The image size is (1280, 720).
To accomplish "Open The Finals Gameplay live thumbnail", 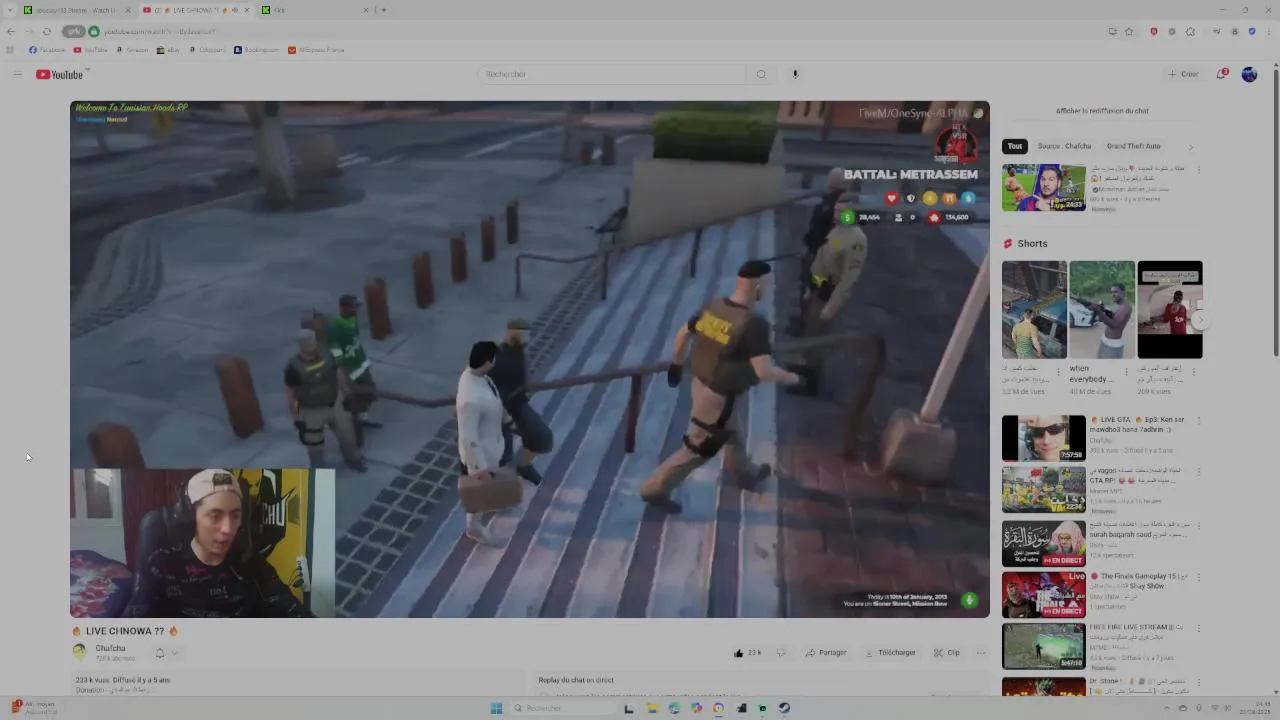I will [x=1043, y=594].
